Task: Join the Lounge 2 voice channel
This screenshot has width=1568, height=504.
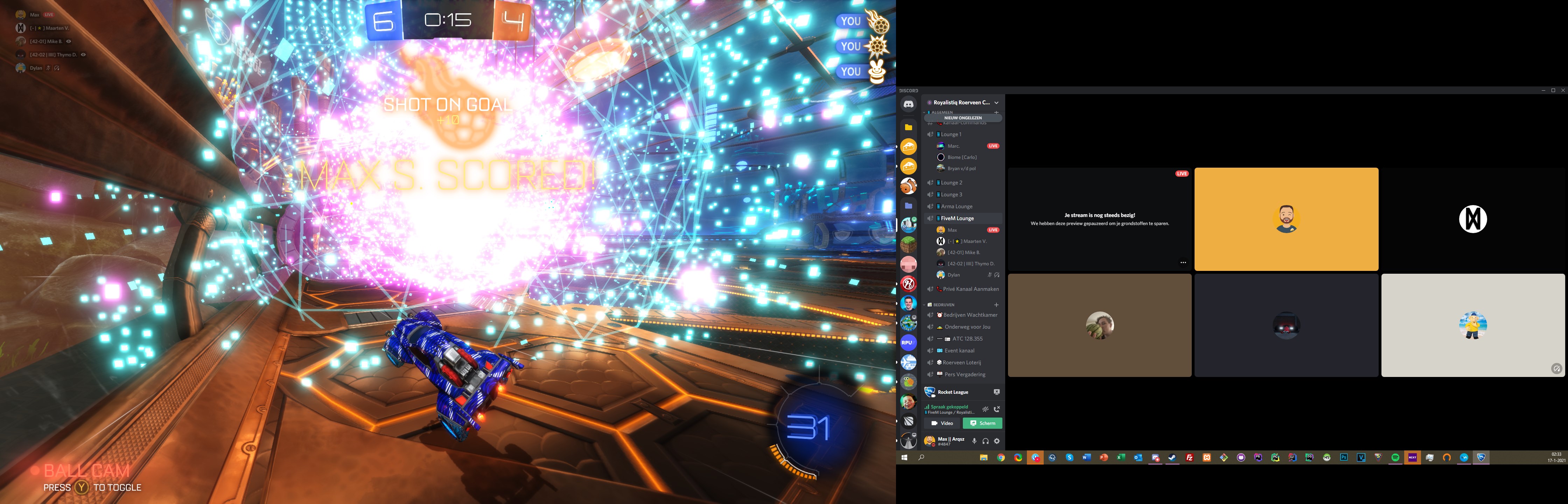Action: click(x=952, y=183)
